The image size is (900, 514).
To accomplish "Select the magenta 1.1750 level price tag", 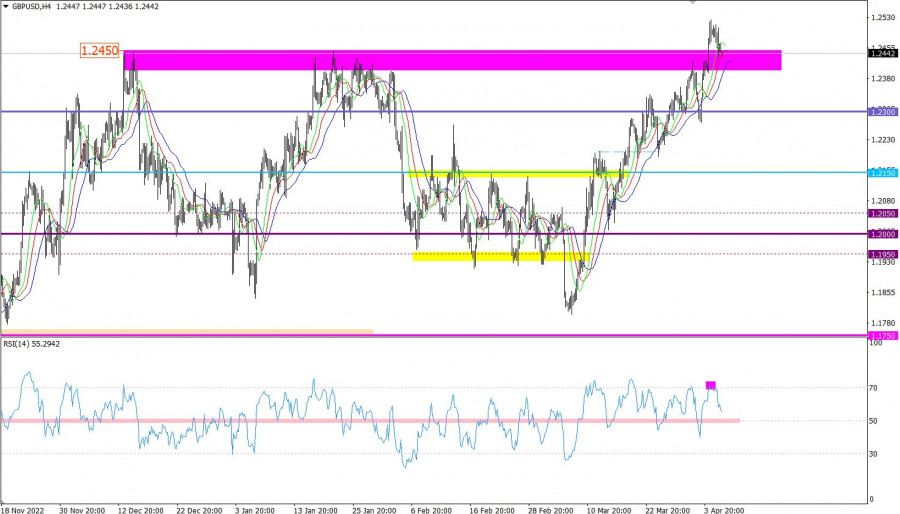I will [882, 336].
